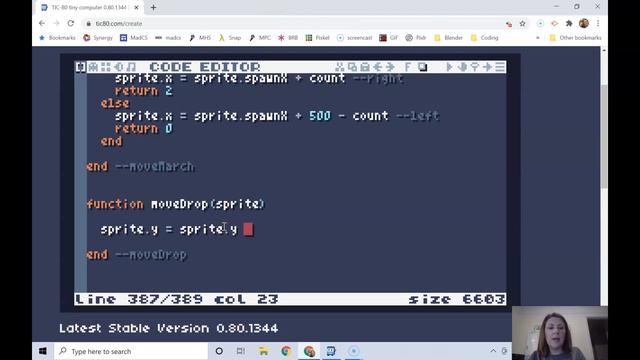Click the Paste icon in code editor toolbar

[365, 67]
